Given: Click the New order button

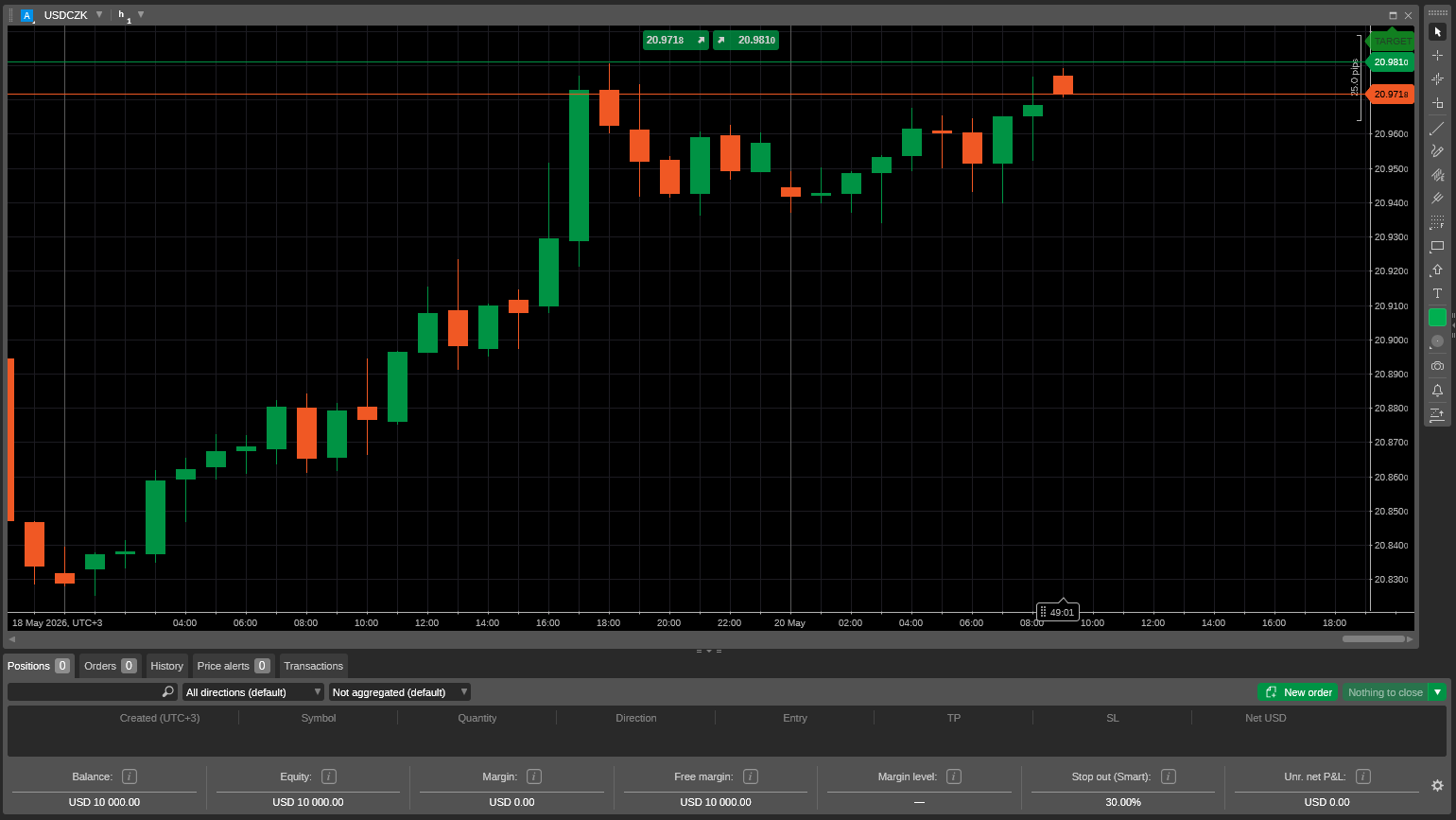Looking at the screenshot, I should (1297, 692).
